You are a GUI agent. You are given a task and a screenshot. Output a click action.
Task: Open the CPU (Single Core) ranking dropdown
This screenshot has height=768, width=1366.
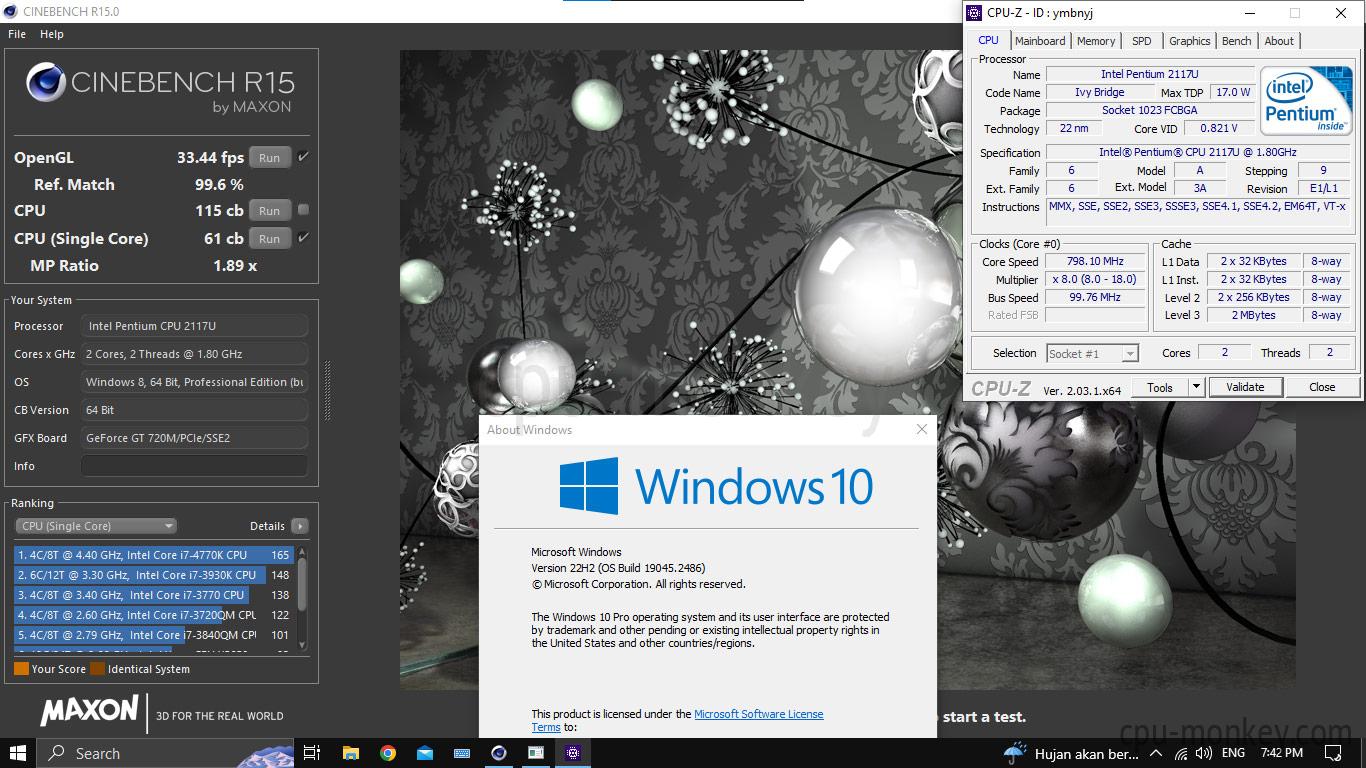96,526
